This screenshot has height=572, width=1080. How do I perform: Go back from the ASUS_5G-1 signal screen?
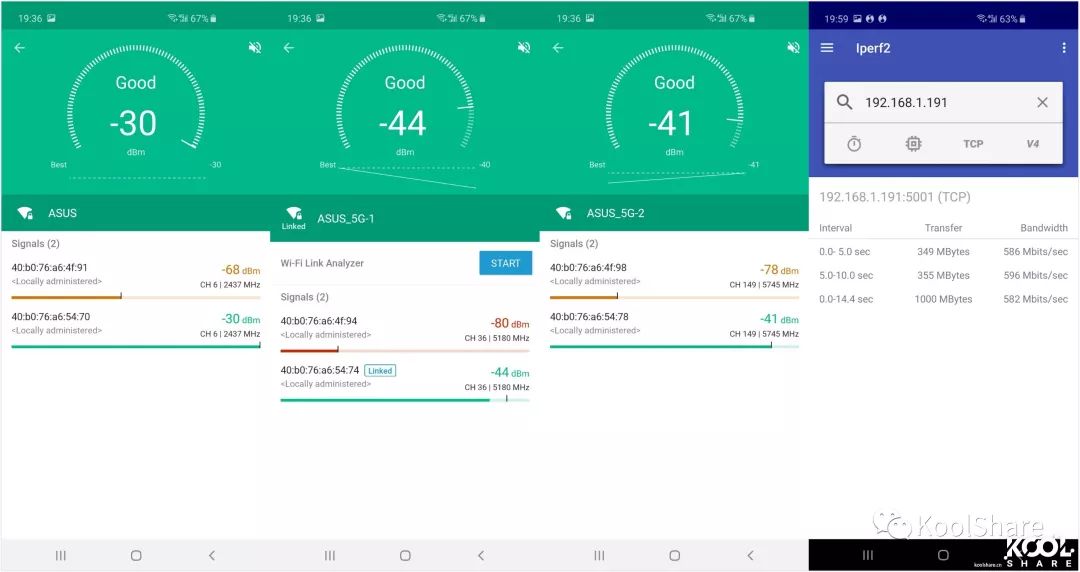[289, 48]
